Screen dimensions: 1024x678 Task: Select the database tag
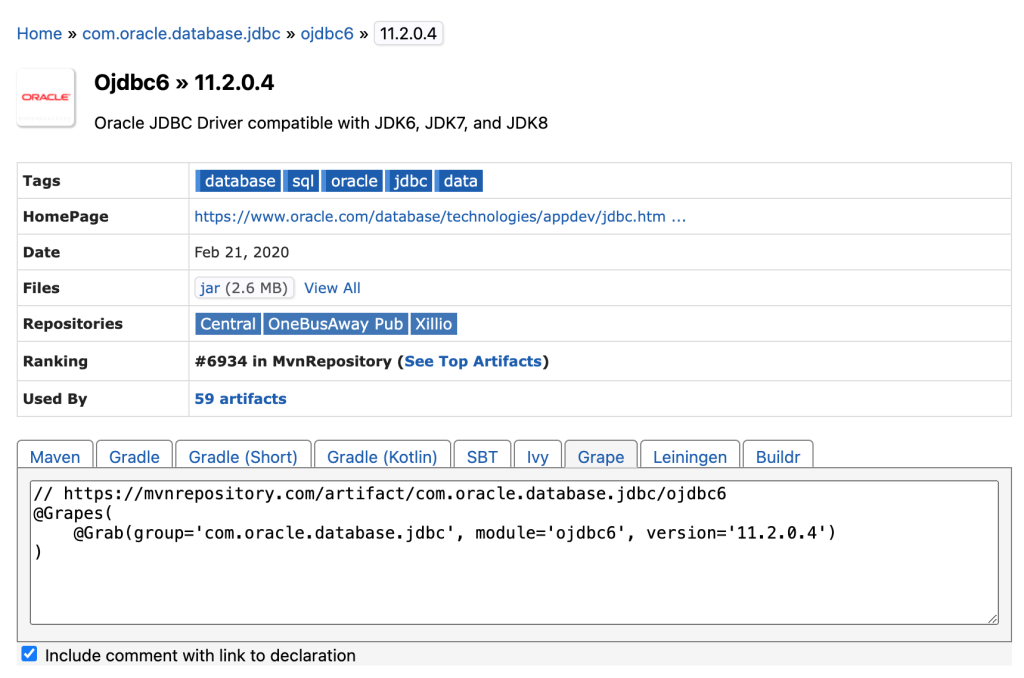tap(238, 181)
